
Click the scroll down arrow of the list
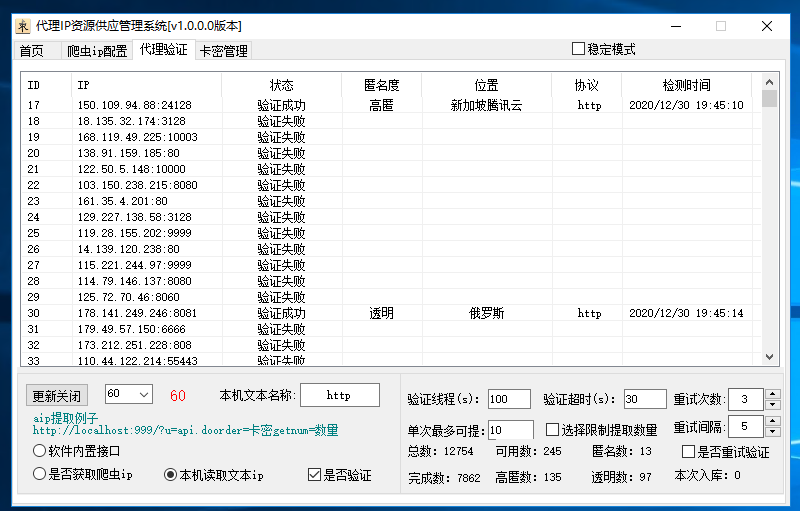[769, 356]
